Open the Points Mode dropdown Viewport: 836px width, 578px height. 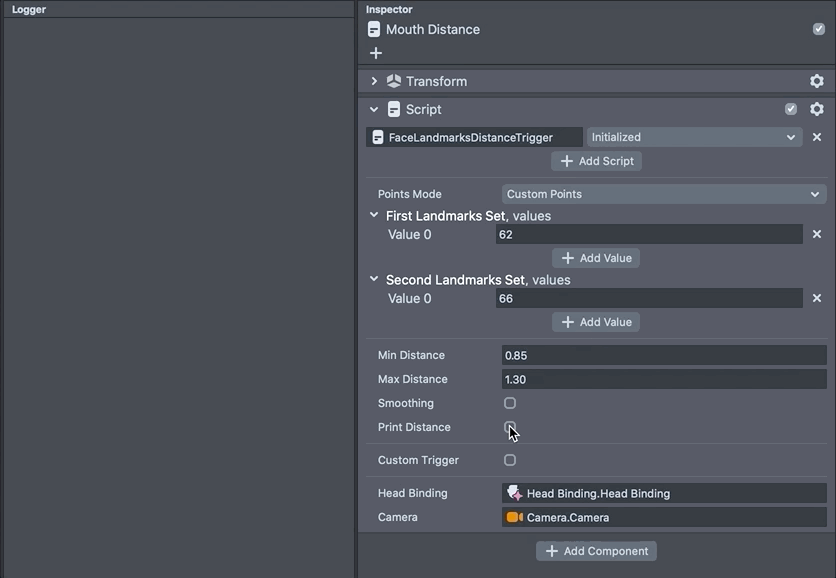coord(663,194)
